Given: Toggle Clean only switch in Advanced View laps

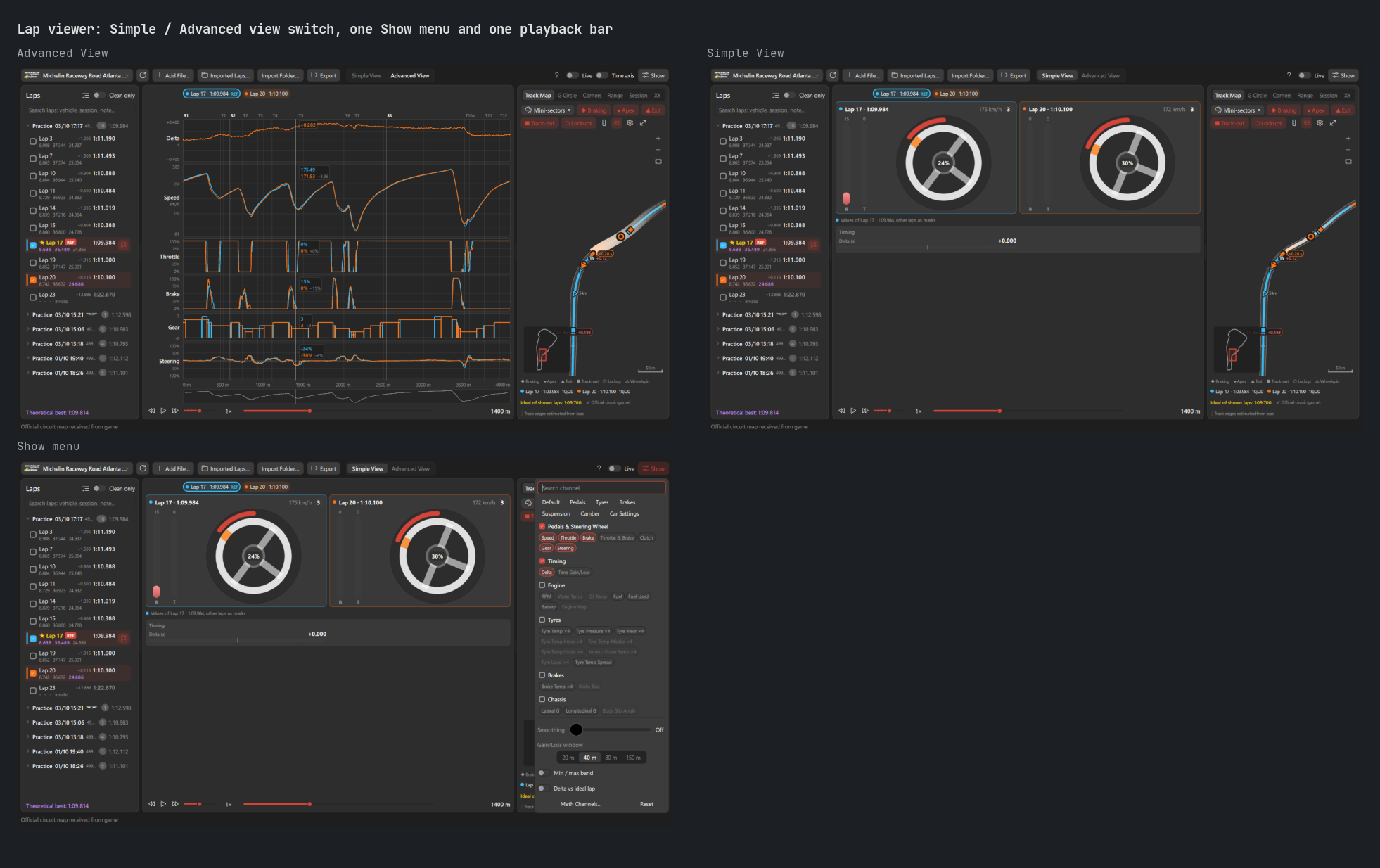Looking at the screenshot, I should [99, 96].
